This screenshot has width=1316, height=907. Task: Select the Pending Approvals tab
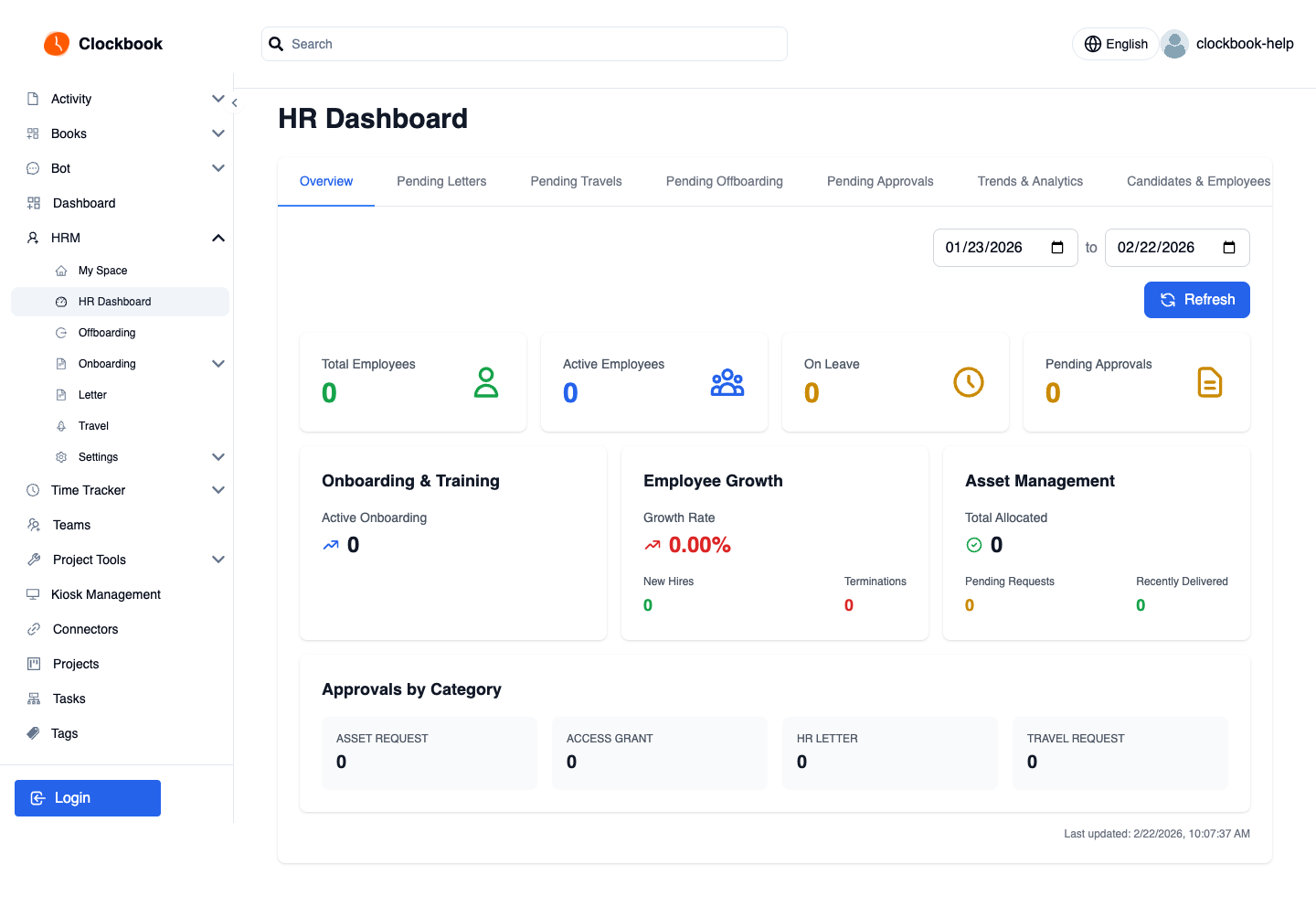point(880,181)
